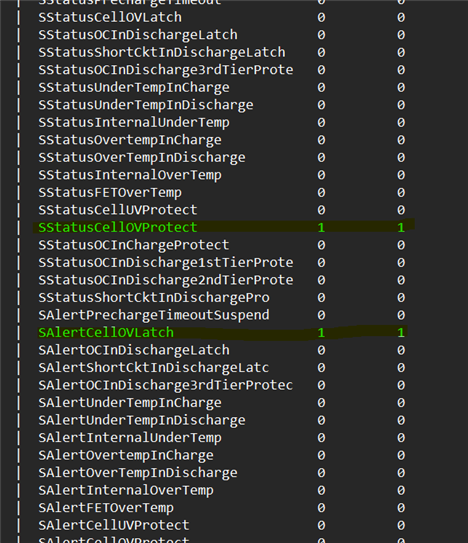Click SStatusCellUVProtect label
The height and width of the screenshot is (543, 468).
point(118,210)
